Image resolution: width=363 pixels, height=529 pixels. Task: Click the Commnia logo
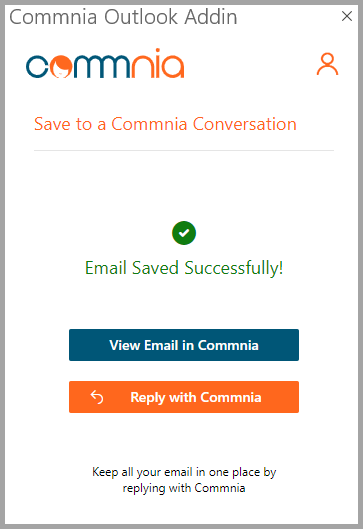click(x=105, y=63)
